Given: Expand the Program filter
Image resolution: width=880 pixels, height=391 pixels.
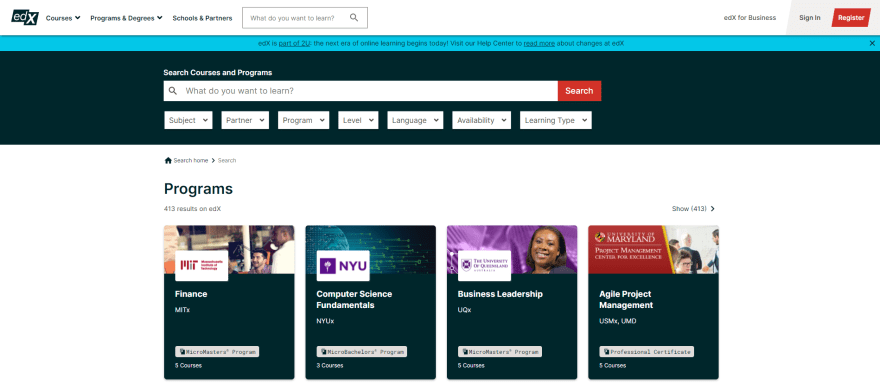Looking at the screenshot, I should click(304, 120).
